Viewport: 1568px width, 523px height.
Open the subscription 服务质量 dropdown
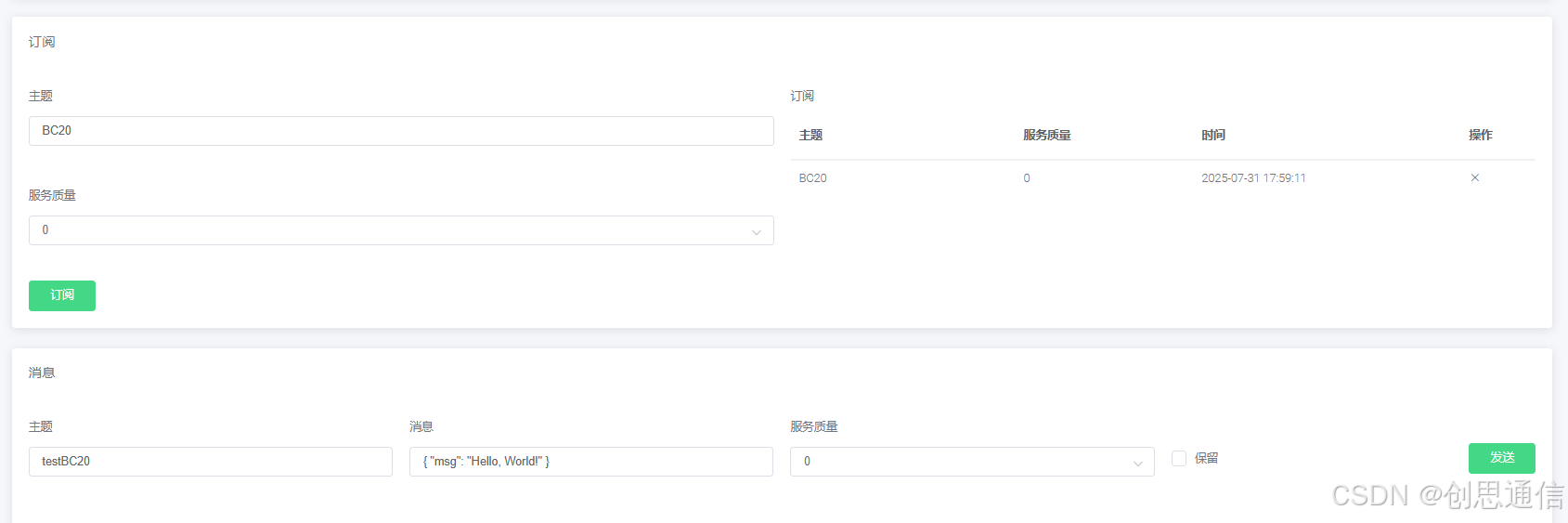click(x=401, y=230)
